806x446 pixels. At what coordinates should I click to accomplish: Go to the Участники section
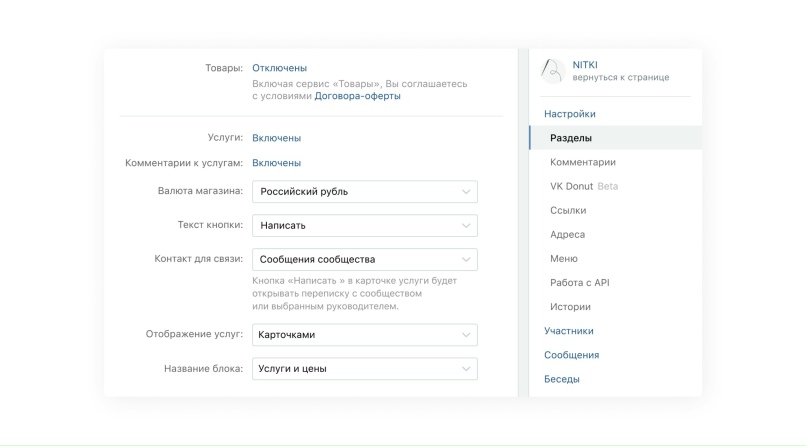tap(568, 331)
